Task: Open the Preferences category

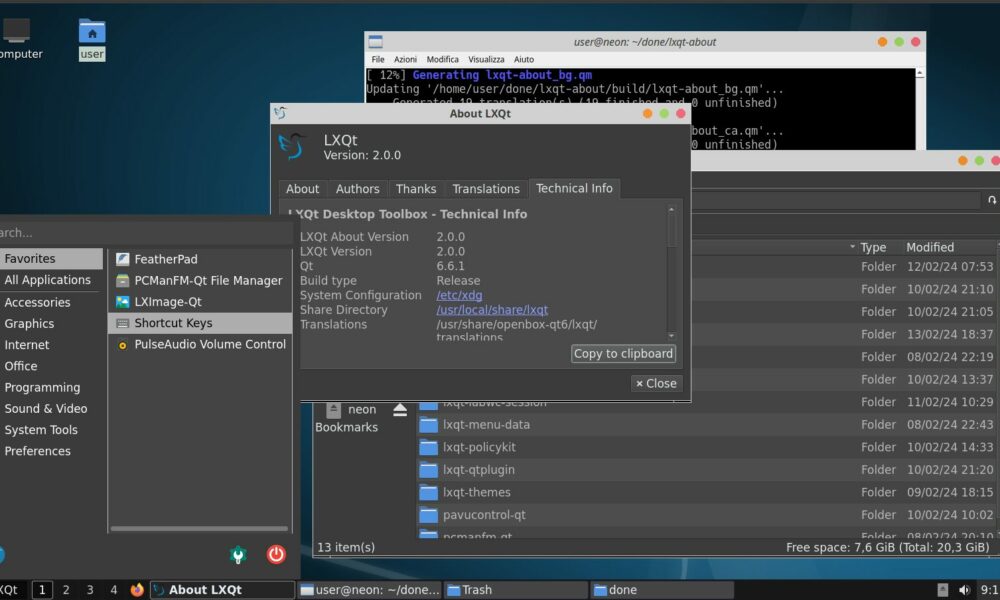Action: pyautogui.click(x=51, y=451)
